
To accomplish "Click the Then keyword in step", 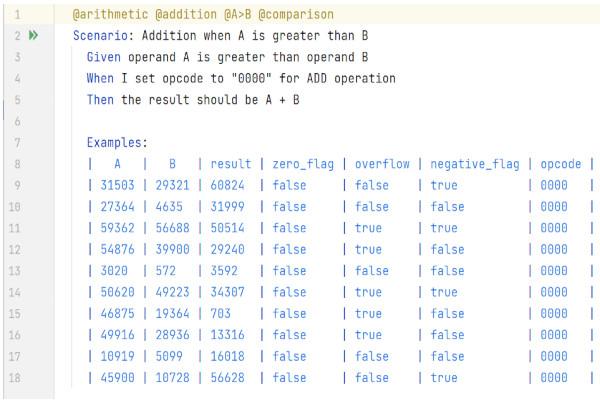I will click(x=100, y=99).
